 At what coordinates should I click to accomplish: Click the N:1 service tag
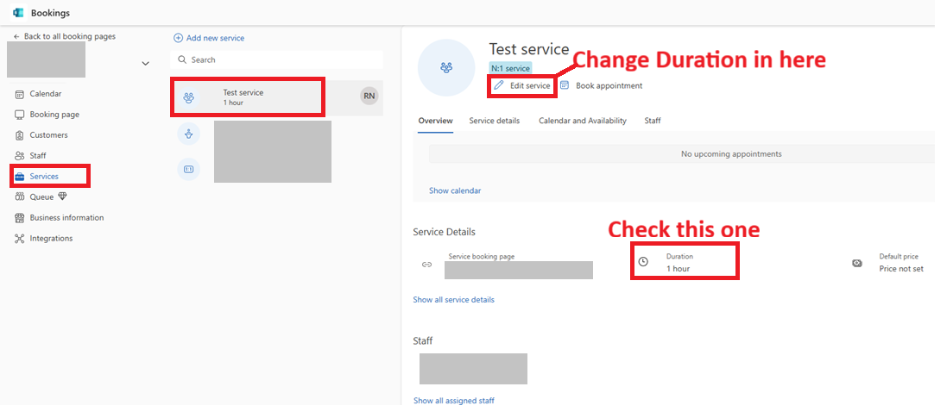click(x=510, y=68)
